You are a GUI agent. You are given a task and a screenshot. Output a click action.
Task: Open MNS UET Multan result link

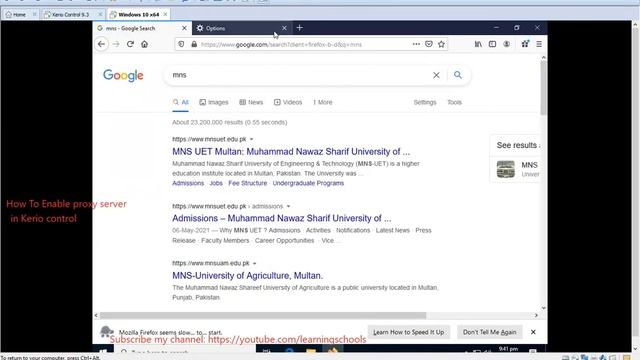pos(291,151)
